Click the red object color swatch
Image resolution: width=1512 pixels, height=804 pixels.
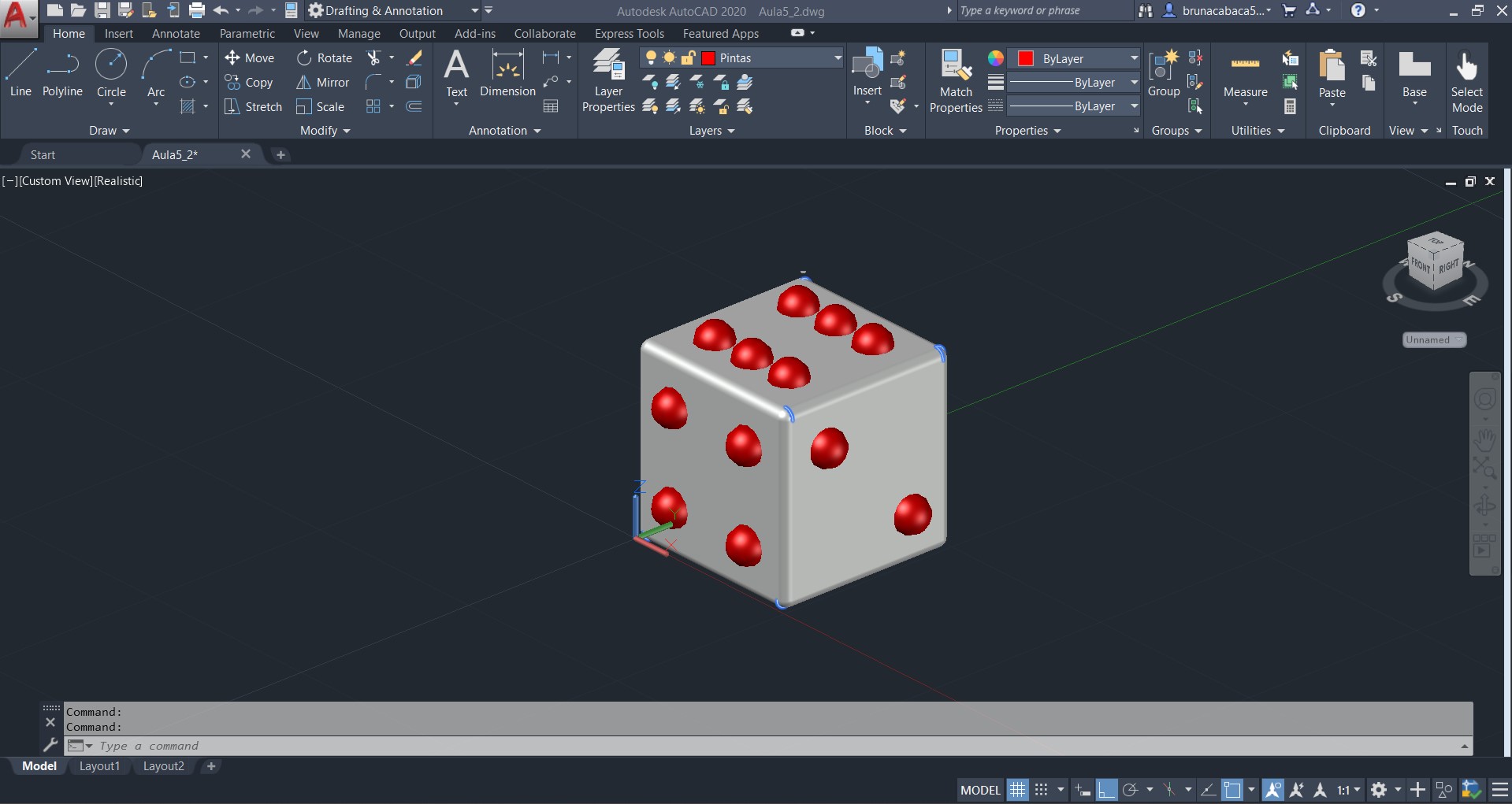pos(1026,58)
